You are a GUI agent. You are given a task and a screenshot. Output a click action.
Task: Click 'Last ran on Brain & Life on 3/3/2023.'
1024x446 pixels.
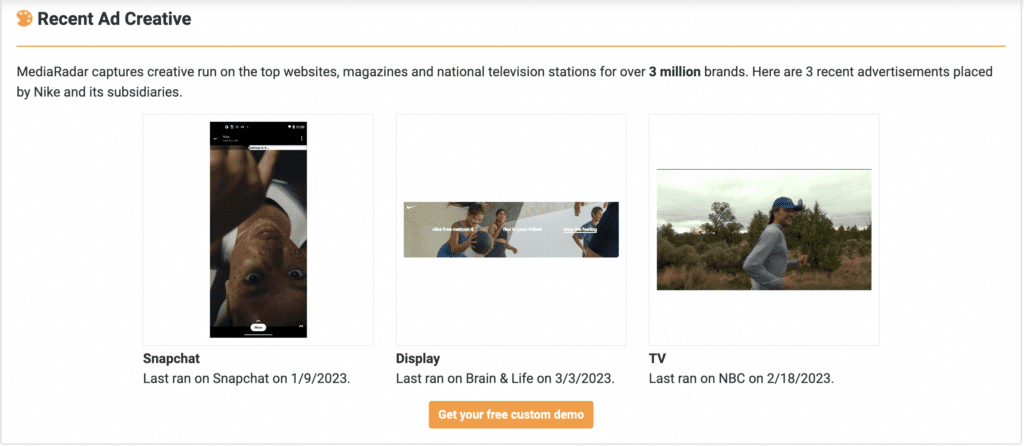[x=504, y=378]
